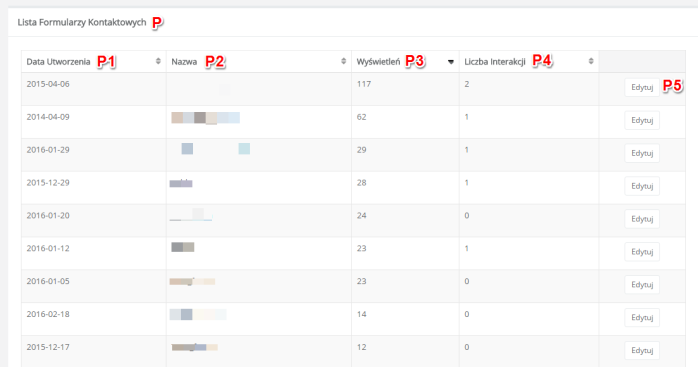
Task: Click the Wyświetleń column header
Action: click(405, 61)
